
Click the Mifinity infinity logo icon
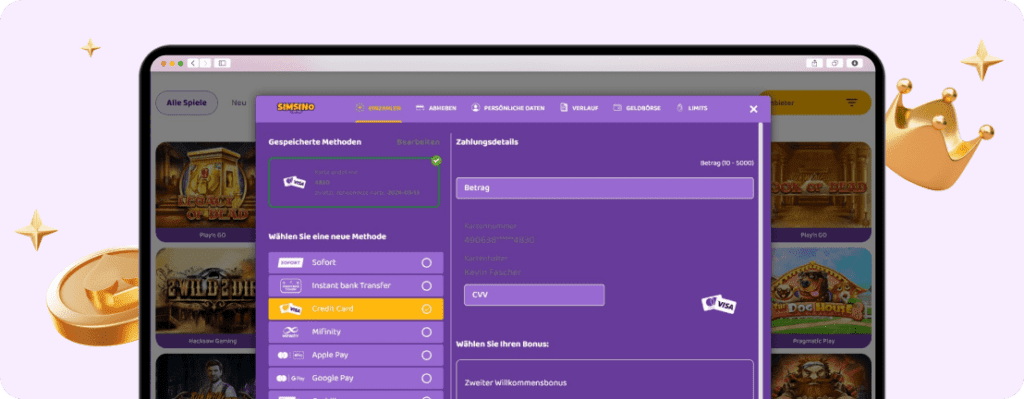(x=290, y=332)
